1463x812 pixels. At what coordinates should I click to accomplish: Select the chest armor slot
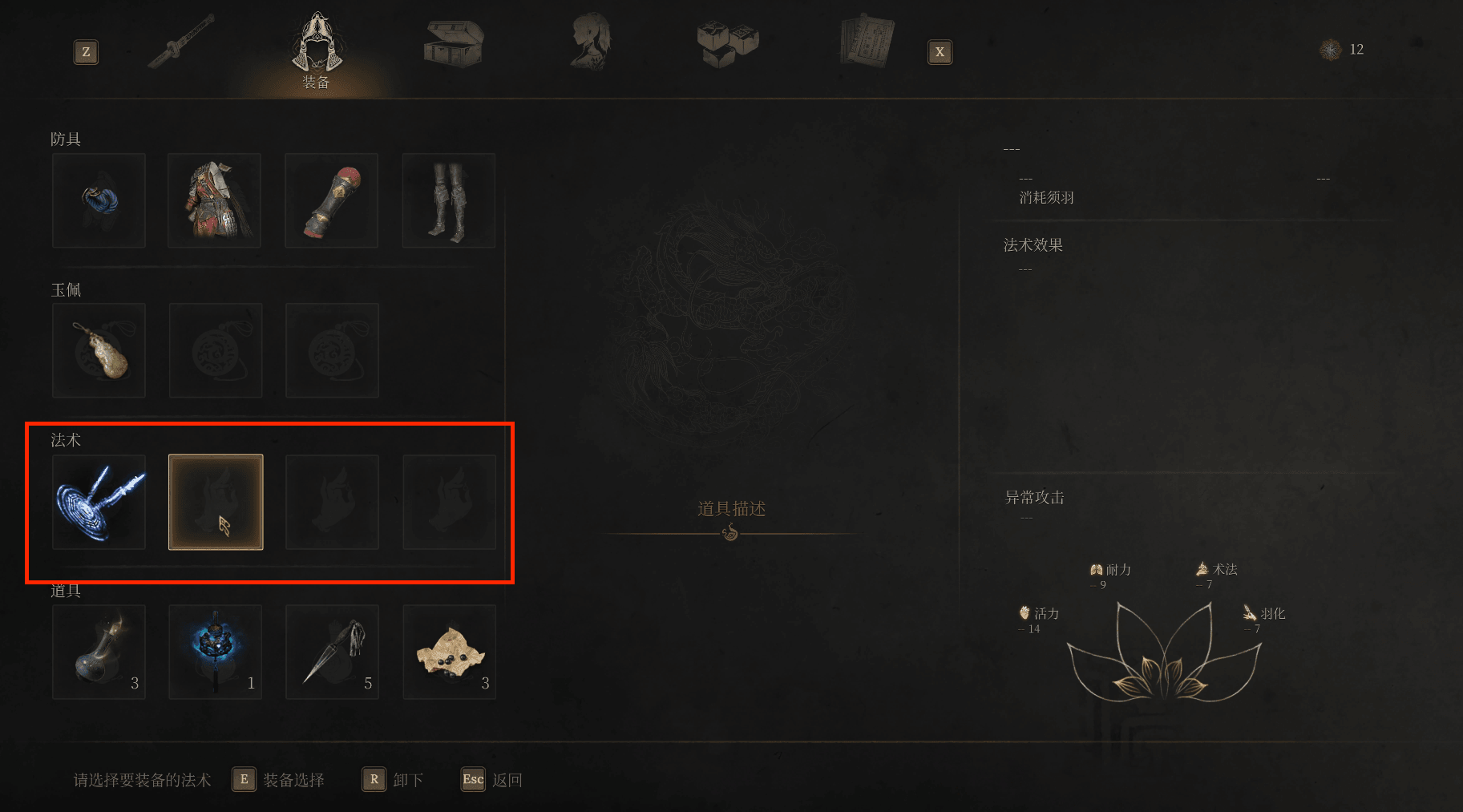tap(215, 200)
